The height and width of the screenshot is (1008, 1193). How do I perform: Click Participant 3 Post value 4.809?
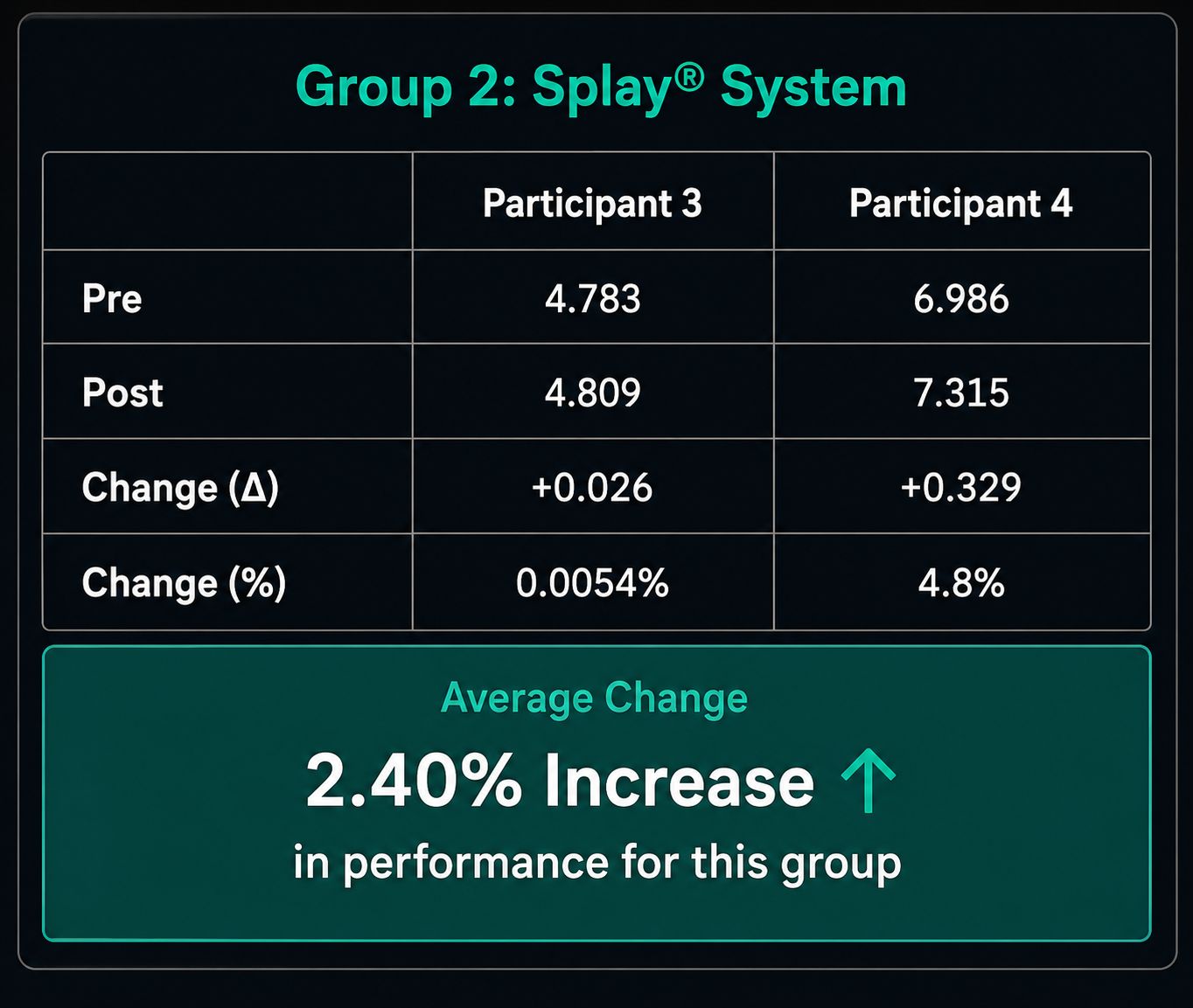593,393
